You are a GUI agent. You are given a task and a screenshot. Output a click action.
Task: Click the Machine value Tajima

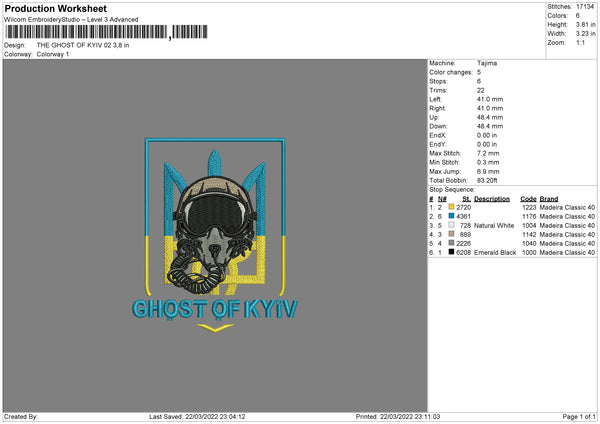coord(487,63)
